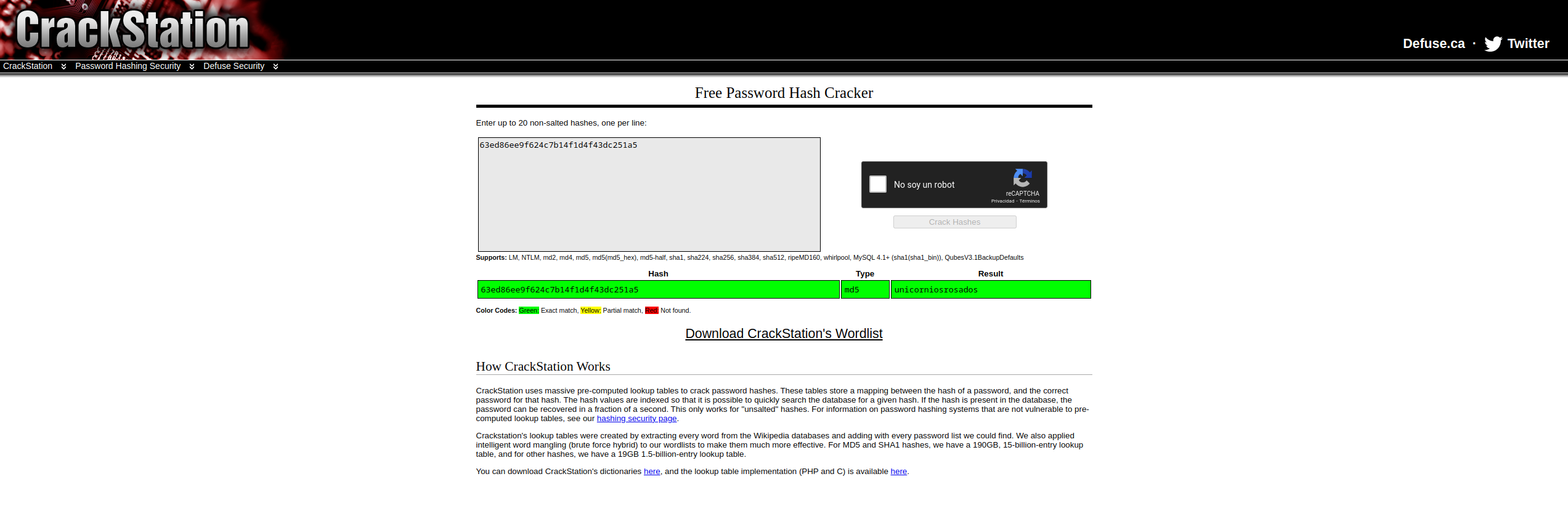Click the reCAPTCHA Terminos link
The image size is (1568, 511).
pos(1030,201)
